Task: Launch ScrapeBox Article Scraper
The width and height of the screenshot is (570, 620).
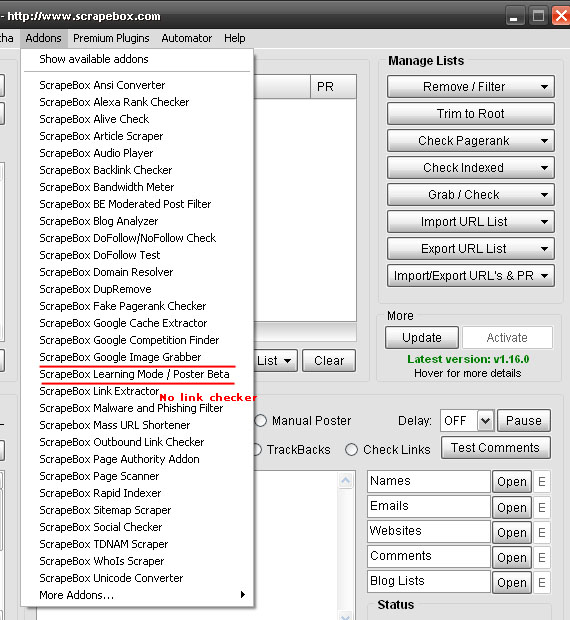Action: (137, 136)
